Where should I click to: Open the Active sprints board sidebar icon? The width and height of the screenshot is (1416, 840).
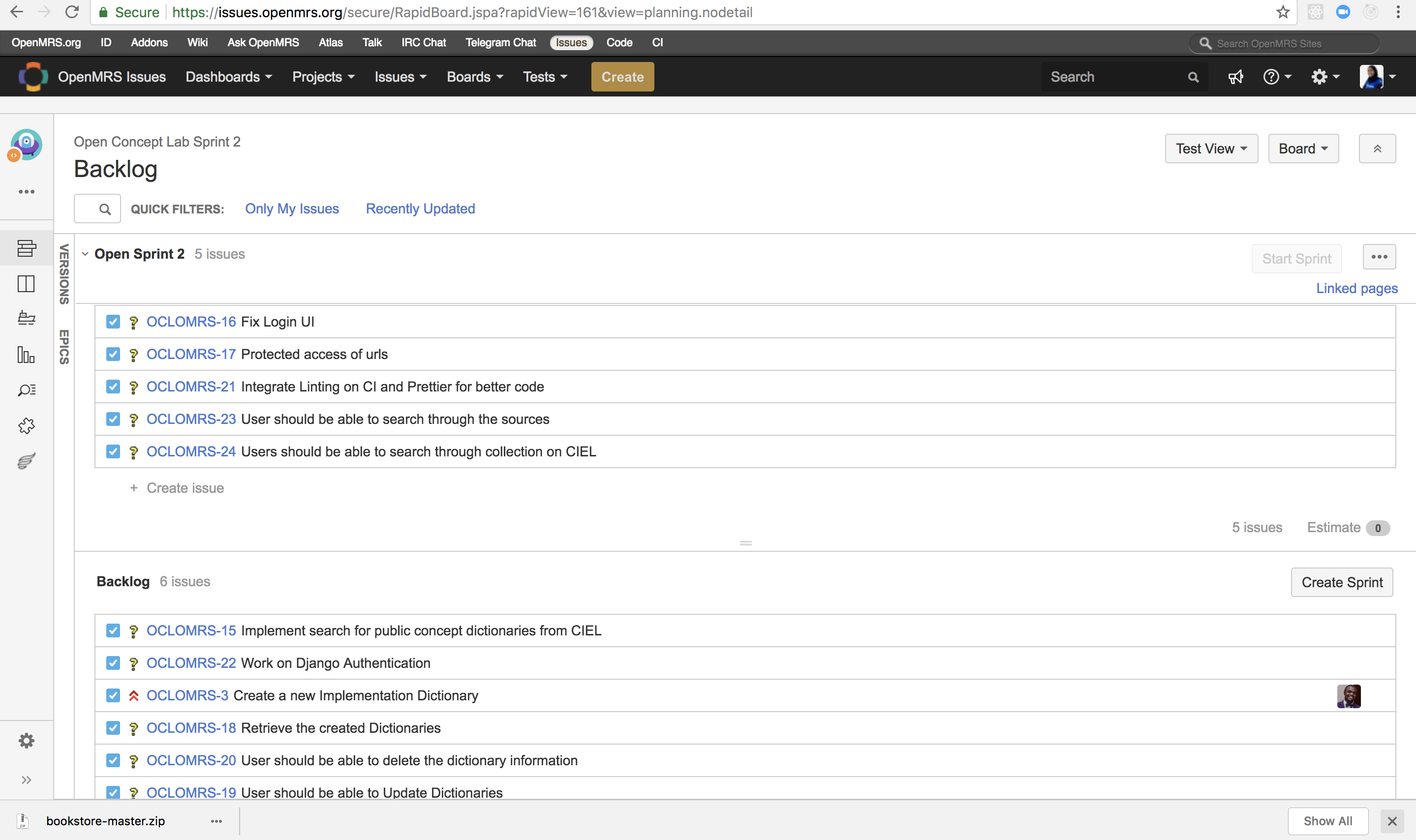26,284
